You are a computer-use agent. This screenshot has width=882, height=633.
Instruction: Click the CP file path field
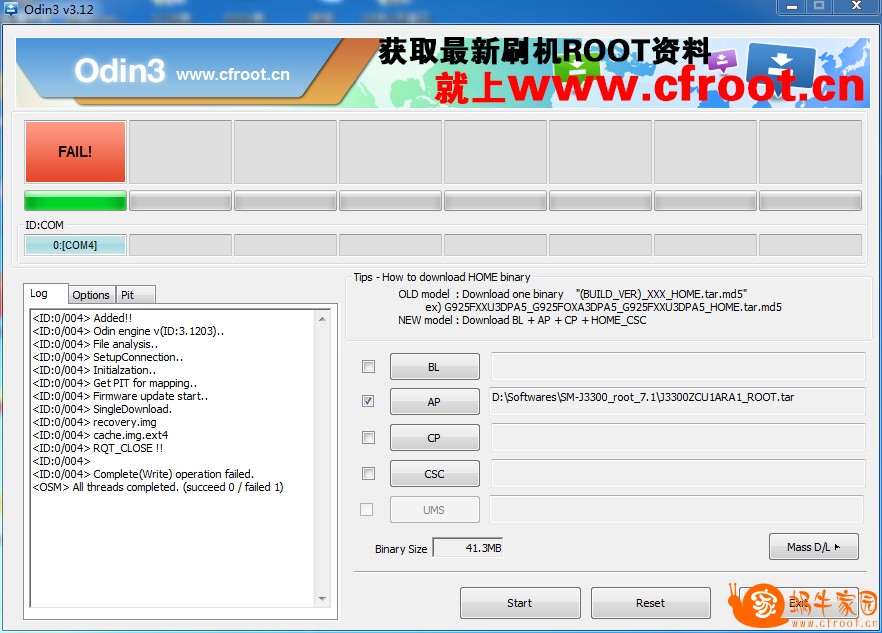(677, 437)
